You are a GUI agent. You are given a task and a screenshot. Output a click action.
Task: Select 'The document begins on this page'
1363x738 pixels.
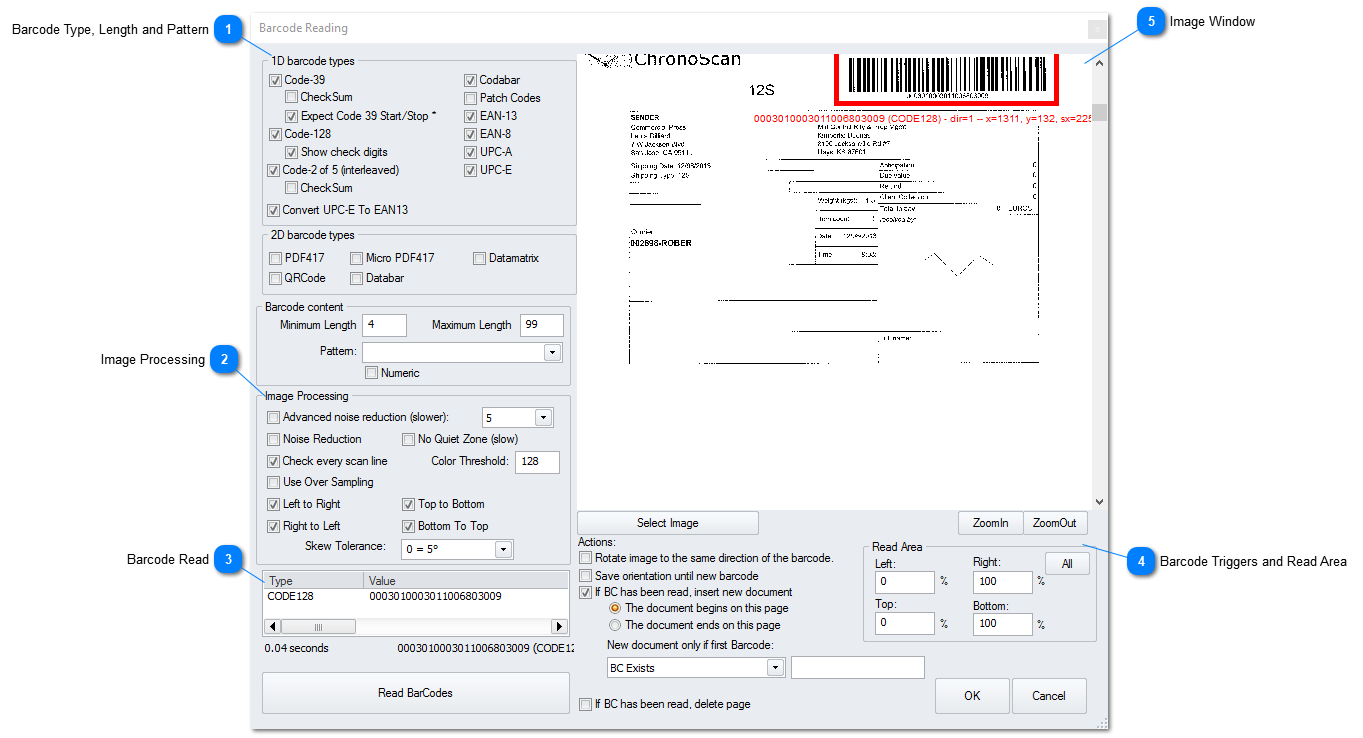(x=615, y=607)
